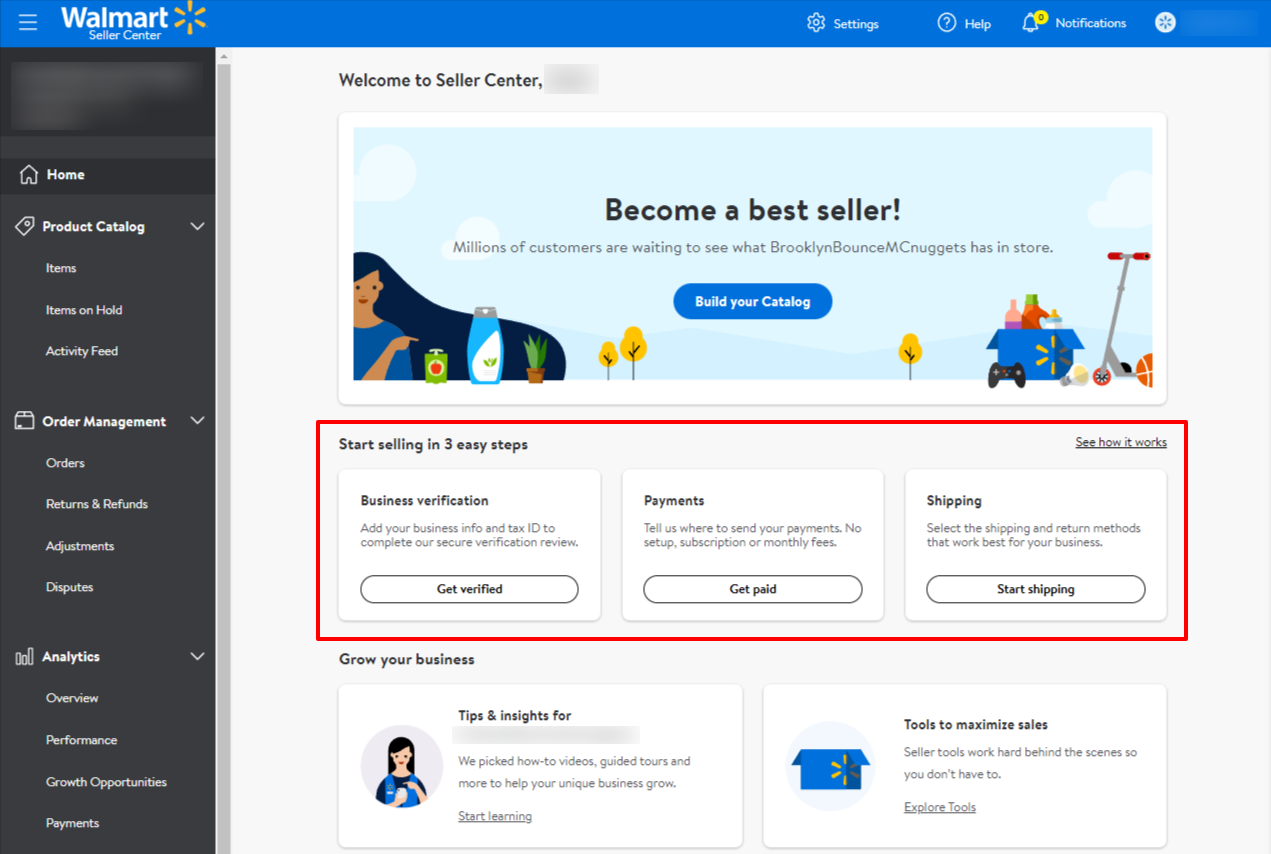
Task: Click the Get verified button
Action: tap(469, 589)
